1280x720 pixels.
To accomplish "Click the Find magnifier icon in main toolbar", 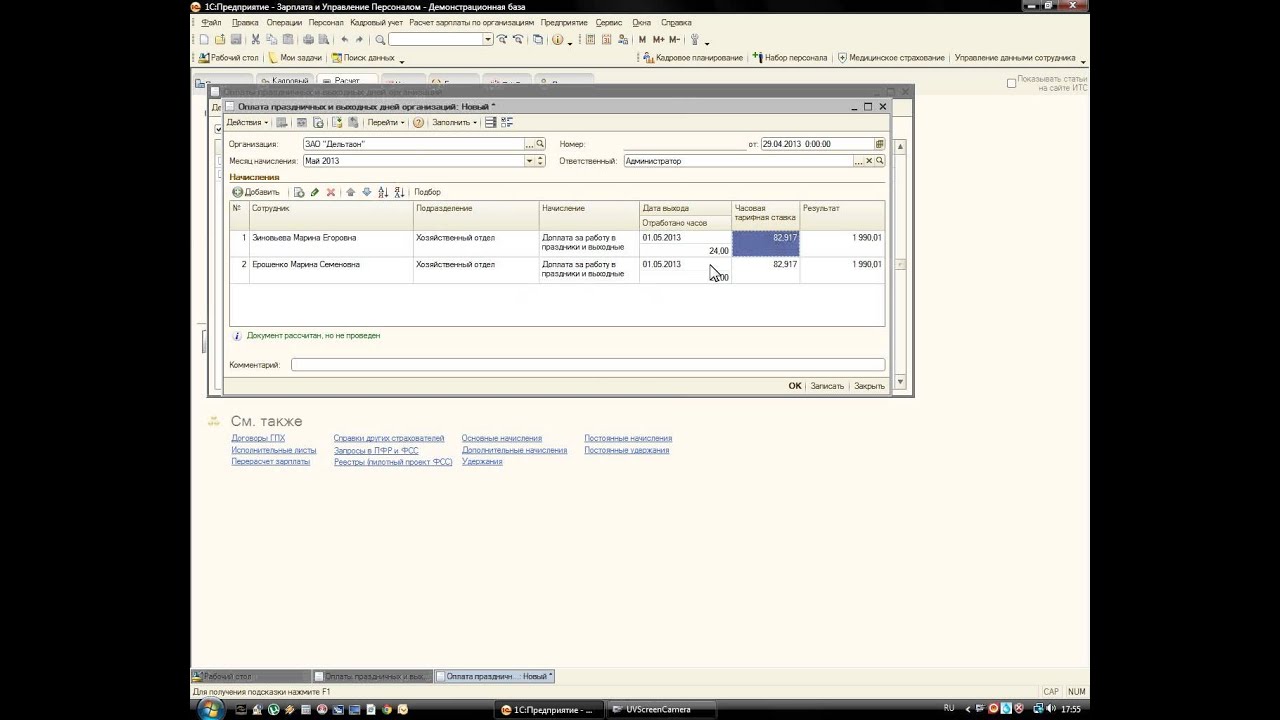I will pos(380,40).
